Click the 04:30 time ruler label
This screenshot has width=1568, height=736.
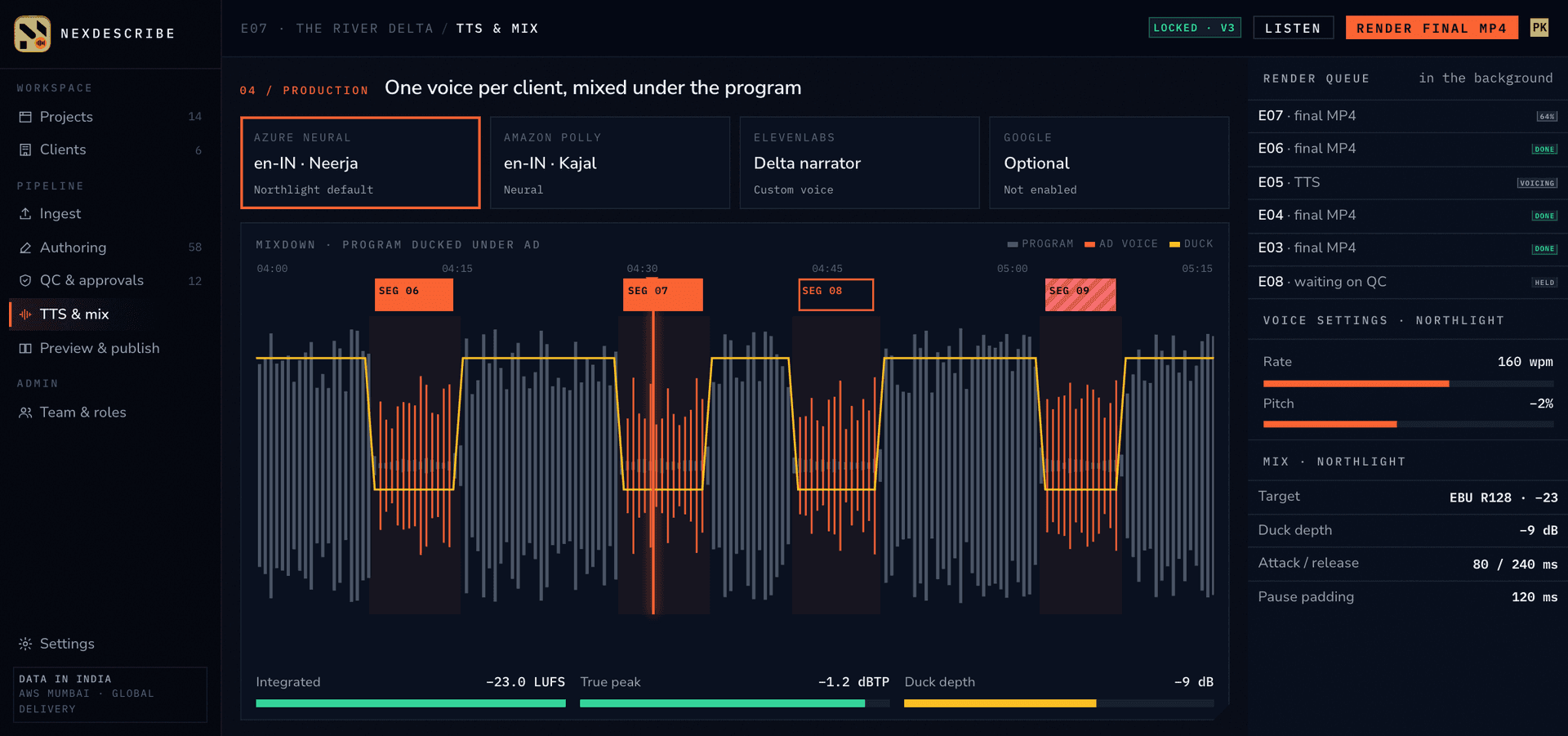point(642,269)
